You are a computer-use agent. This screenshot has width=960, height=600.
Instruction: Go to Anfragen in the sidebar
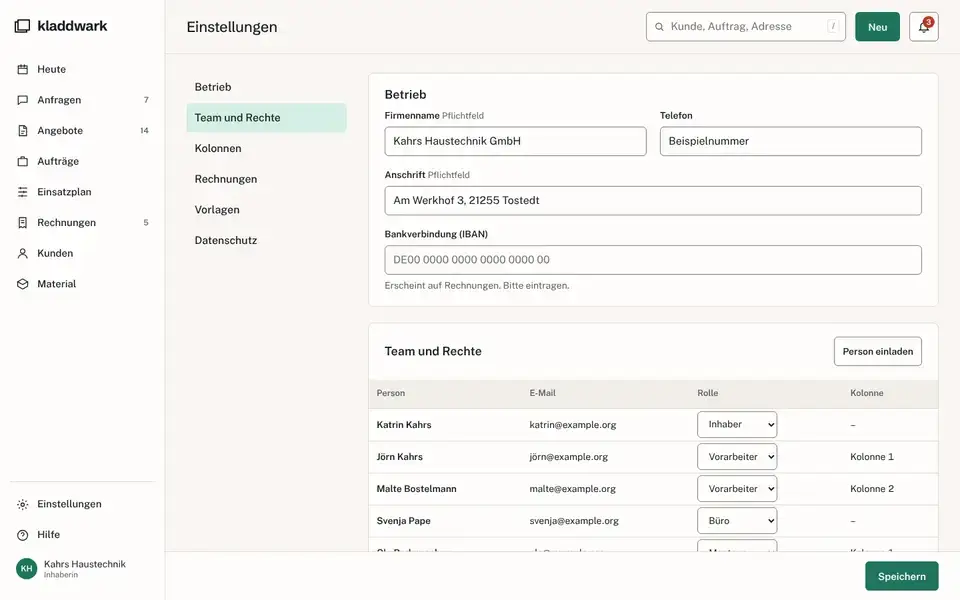tap(81, 100)
